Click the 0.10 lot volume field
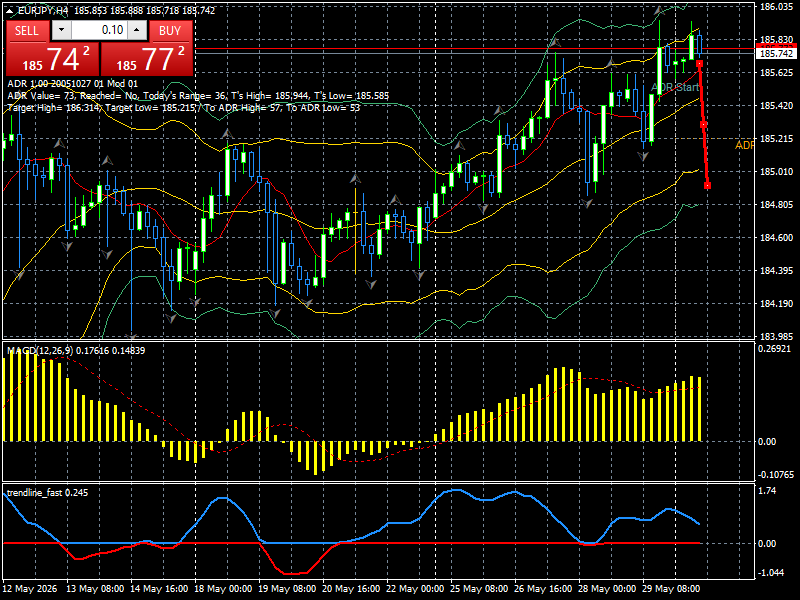The width and height of the screenshot is (800, 600). 99,30
